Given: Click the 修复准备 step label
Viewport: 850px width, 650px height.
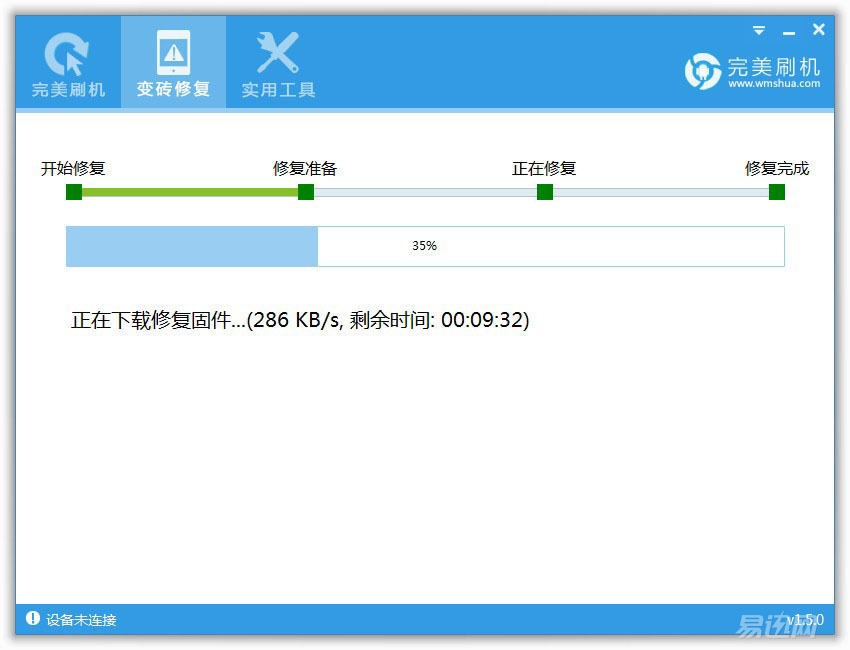Looking at the screenshot, I should (x=305, y=169).
